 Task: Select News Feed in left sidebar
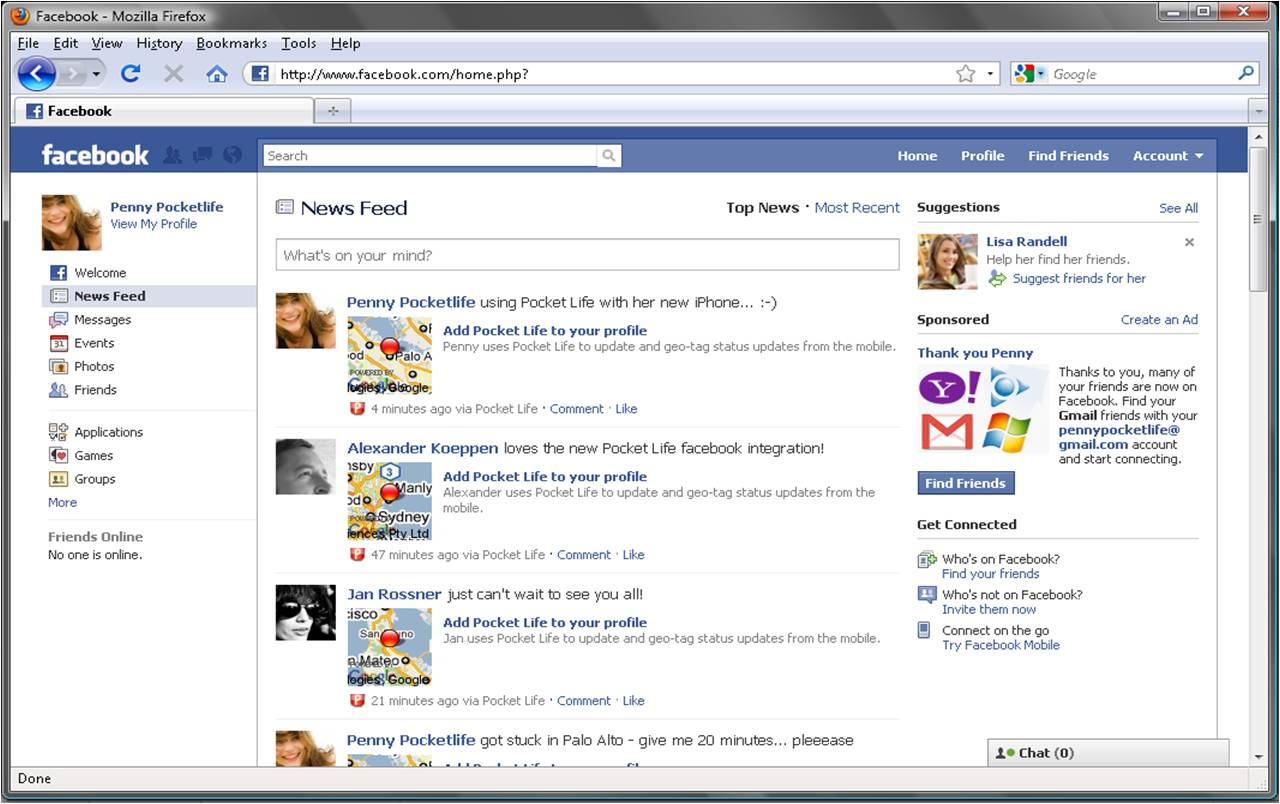point(149,296)
